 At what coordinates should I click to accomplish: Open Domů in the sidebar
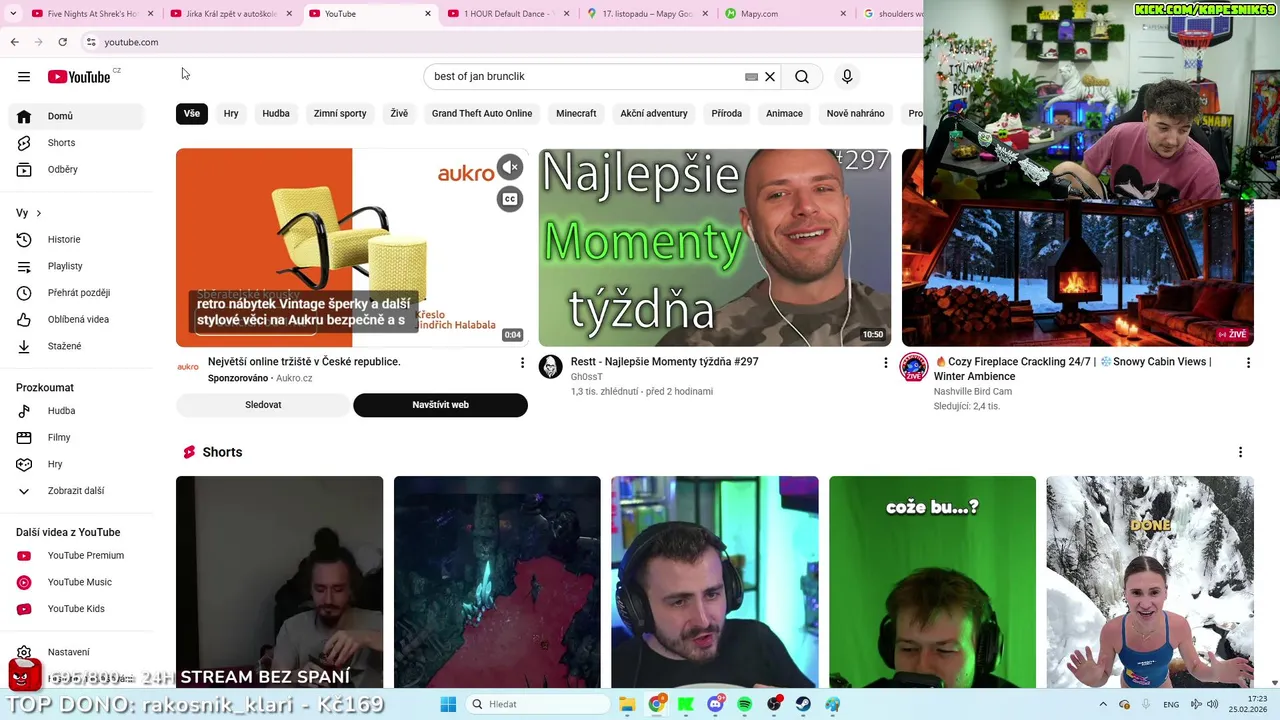[x=76, y=116]
